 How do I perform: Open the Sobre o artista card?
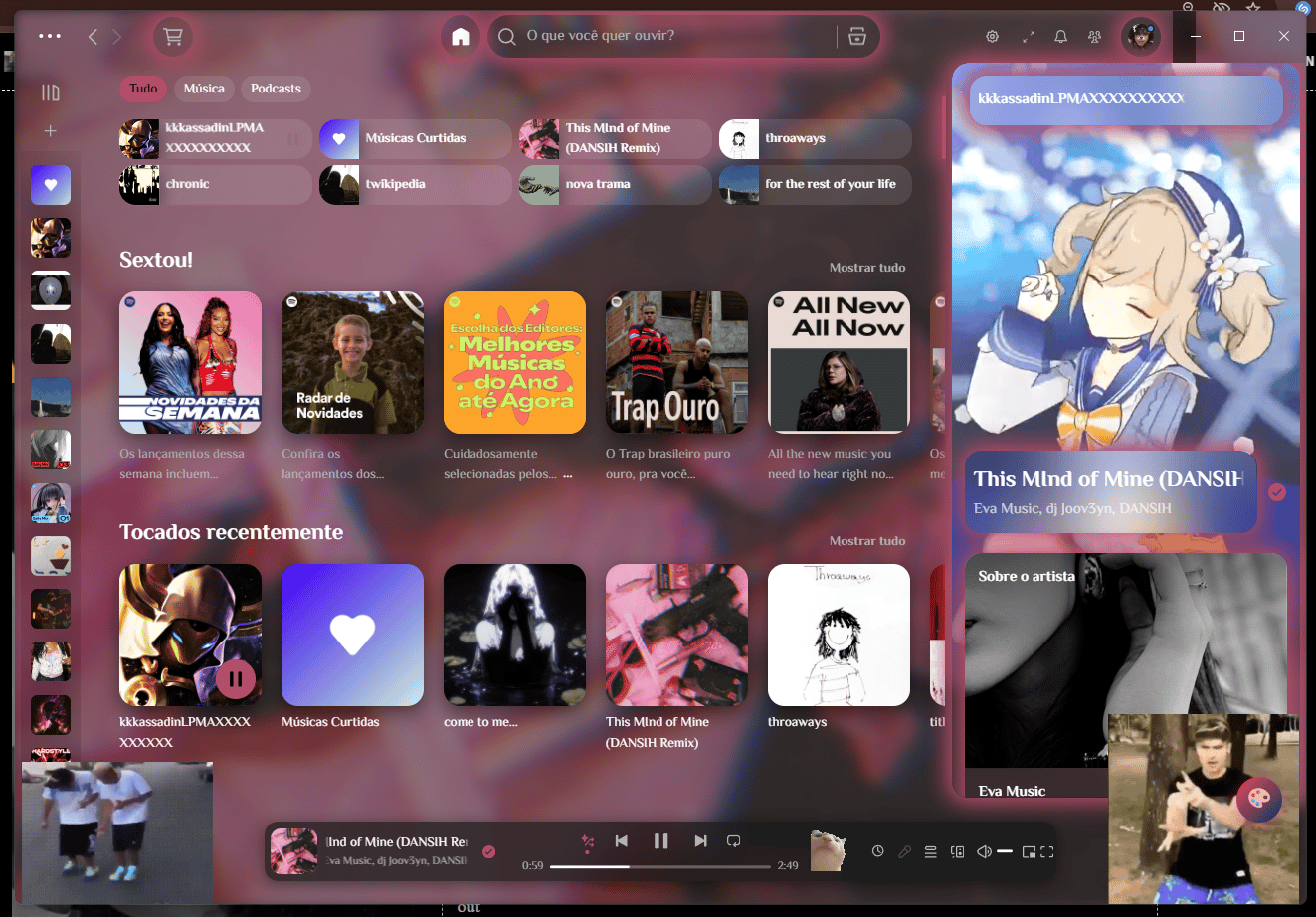[1126, 676]
